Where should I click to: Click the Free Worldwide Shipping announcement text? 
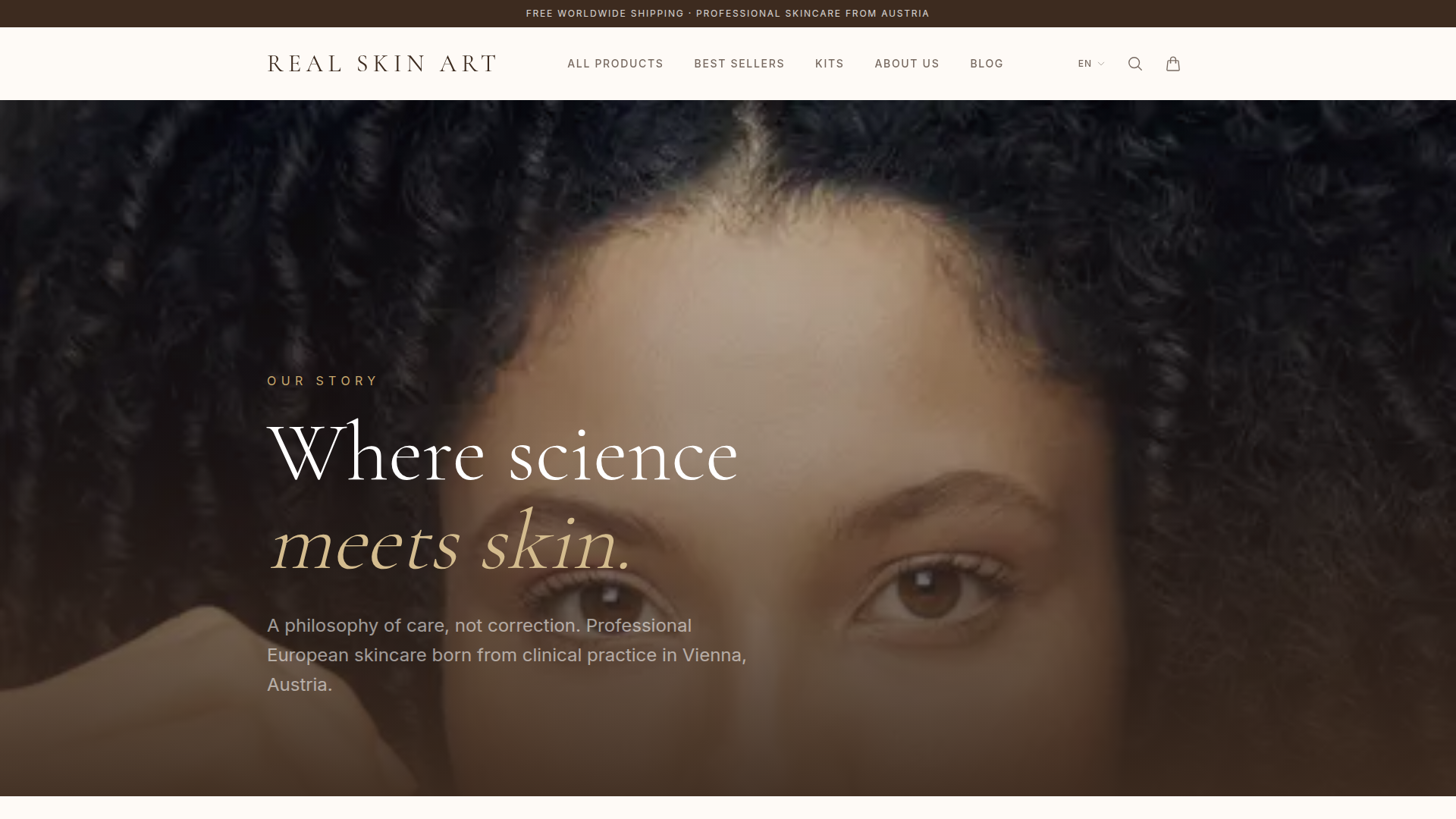(x=604, y=14)
